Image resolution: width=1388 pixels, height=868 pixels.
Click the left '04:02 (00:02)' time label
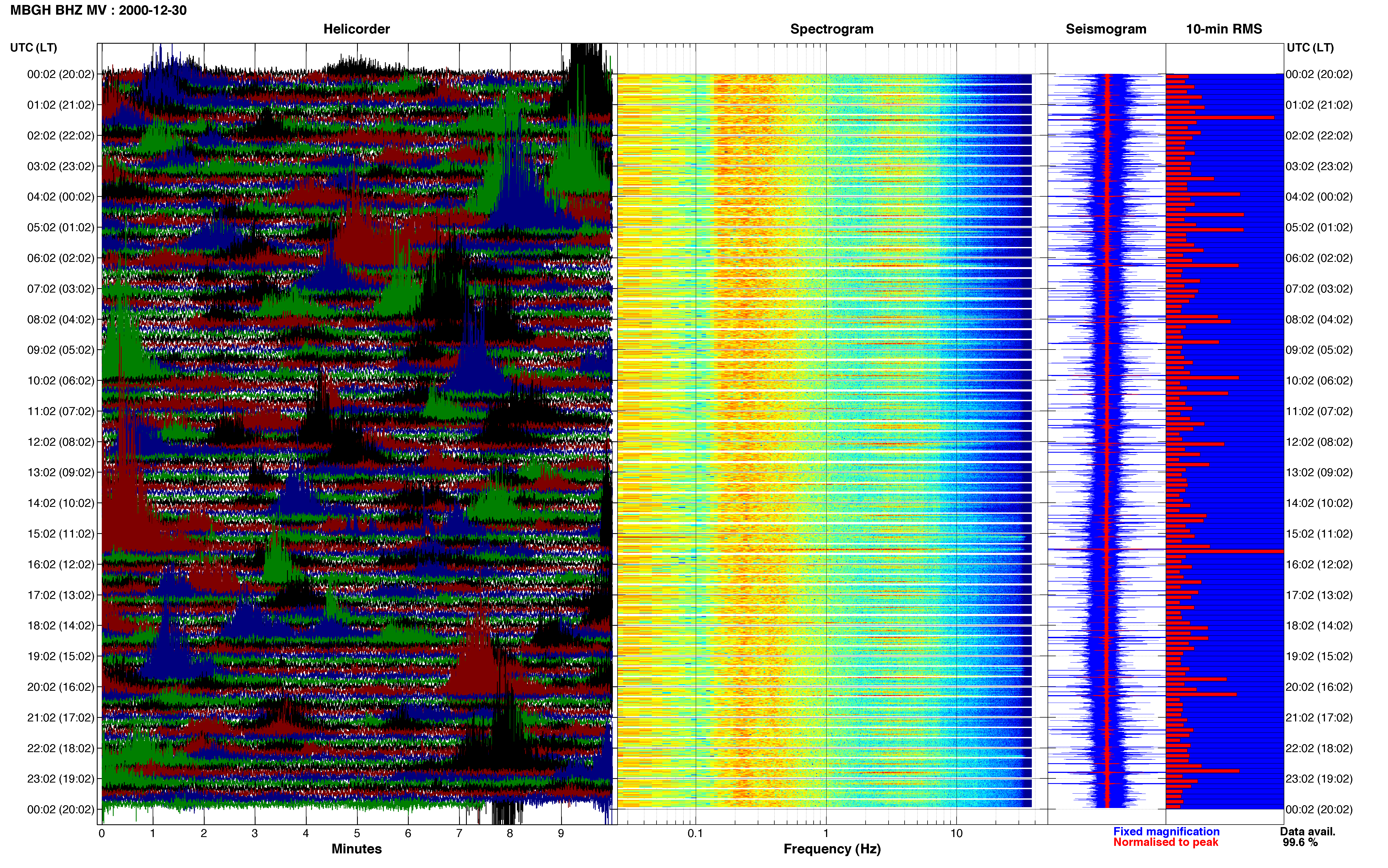(x=61, y=197)
